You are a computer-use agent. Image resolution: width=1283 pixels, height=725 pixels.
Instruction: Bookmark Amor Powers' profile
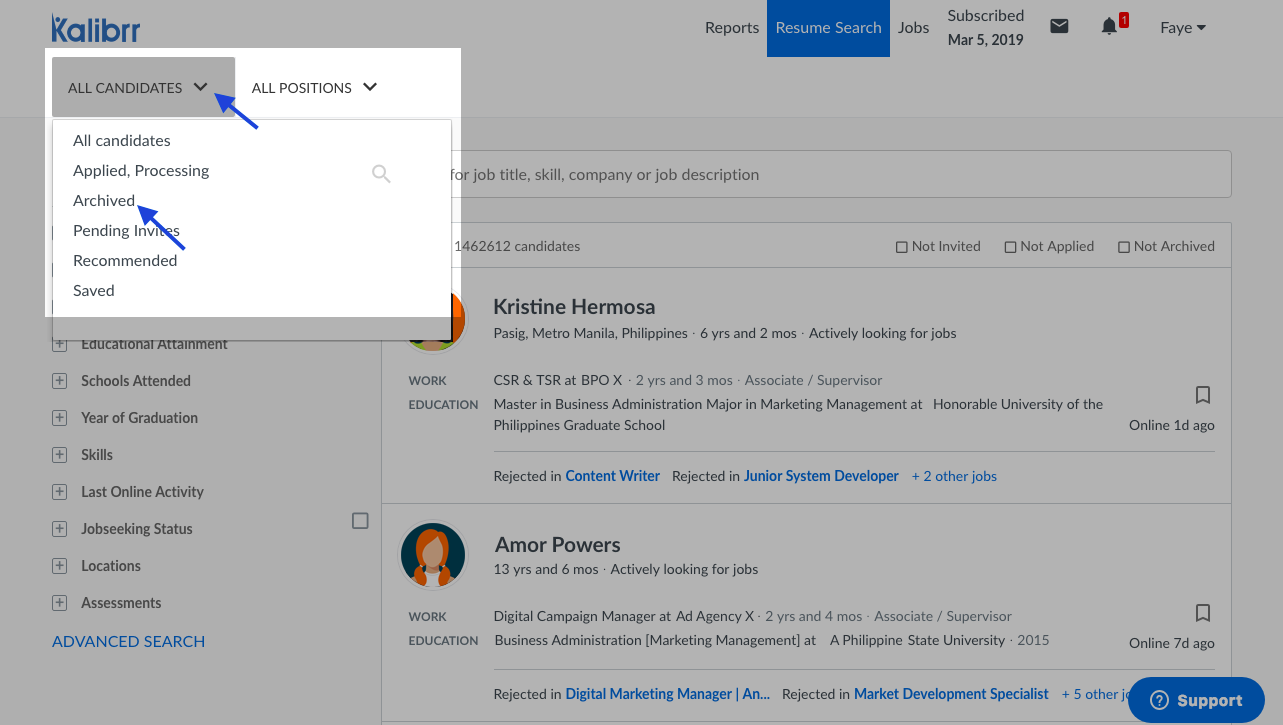(x=1203, y=612)
